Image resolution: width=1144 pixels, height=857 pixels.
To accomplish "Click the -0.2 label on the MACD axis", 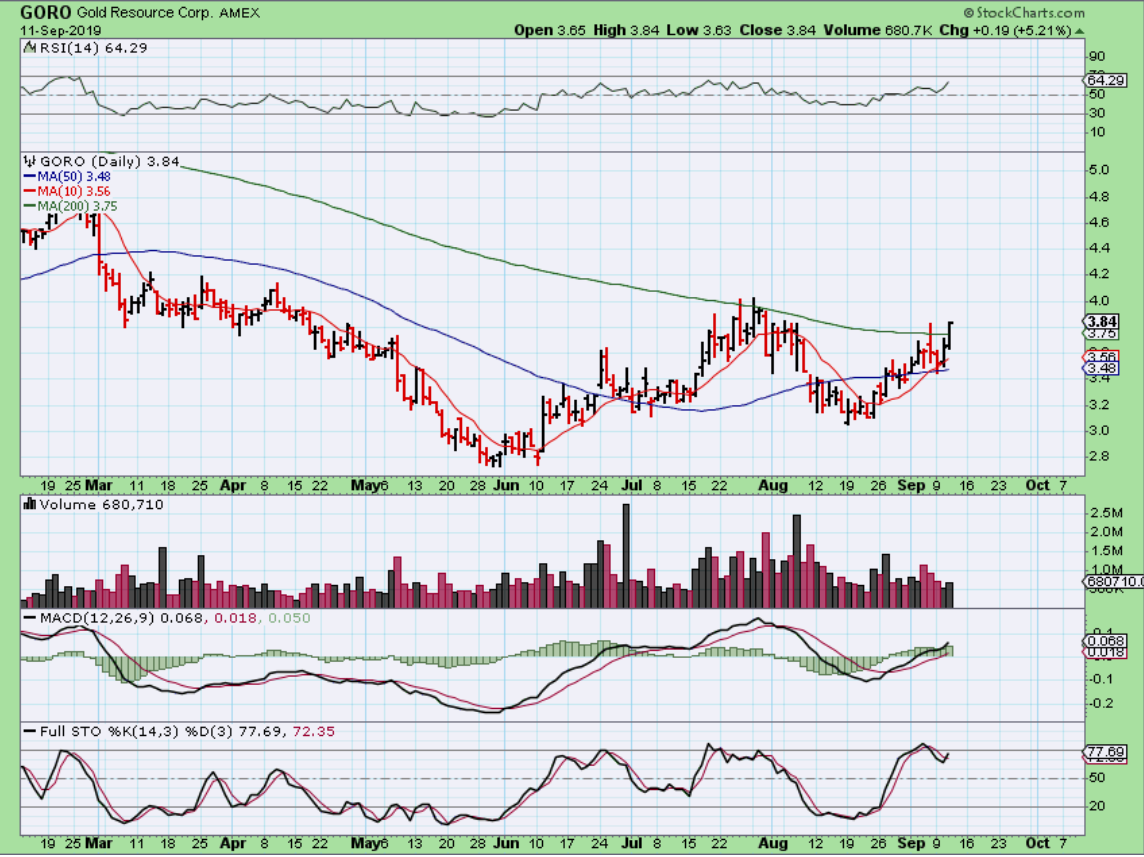I will (1101, 703).
